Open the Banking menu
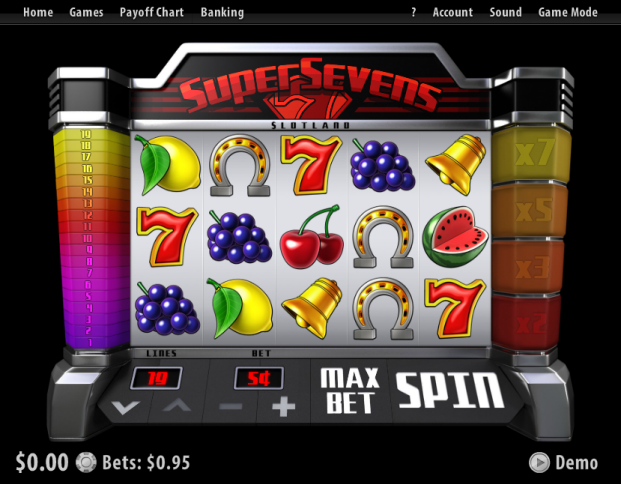This screenshot has width=621, height=484. 222,12
